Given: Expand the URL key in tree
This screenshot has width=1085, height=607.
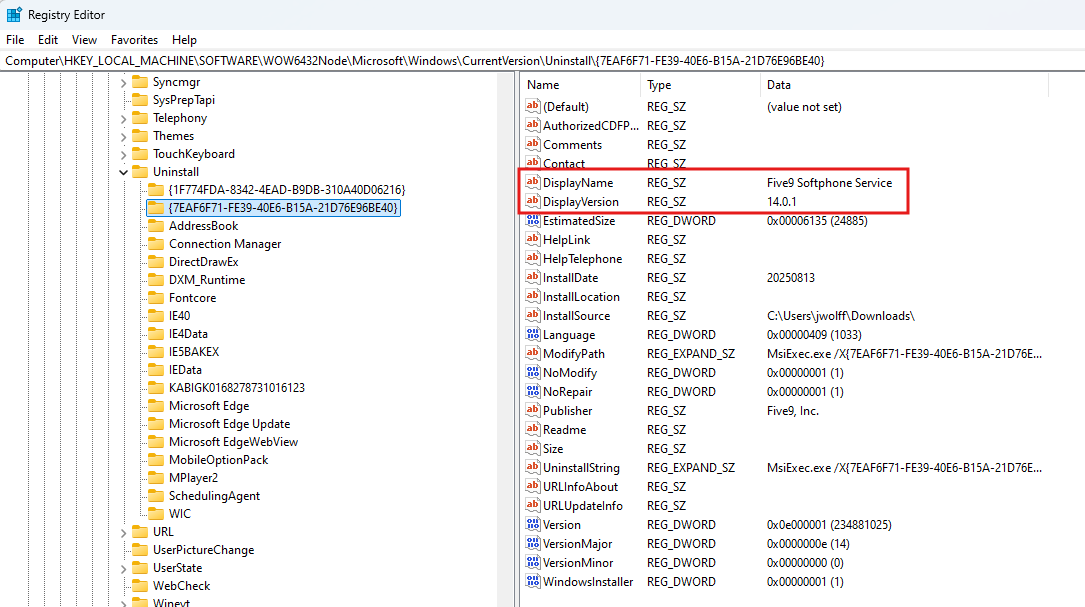Looking at the screenshot, I should [x=123, y=532].
